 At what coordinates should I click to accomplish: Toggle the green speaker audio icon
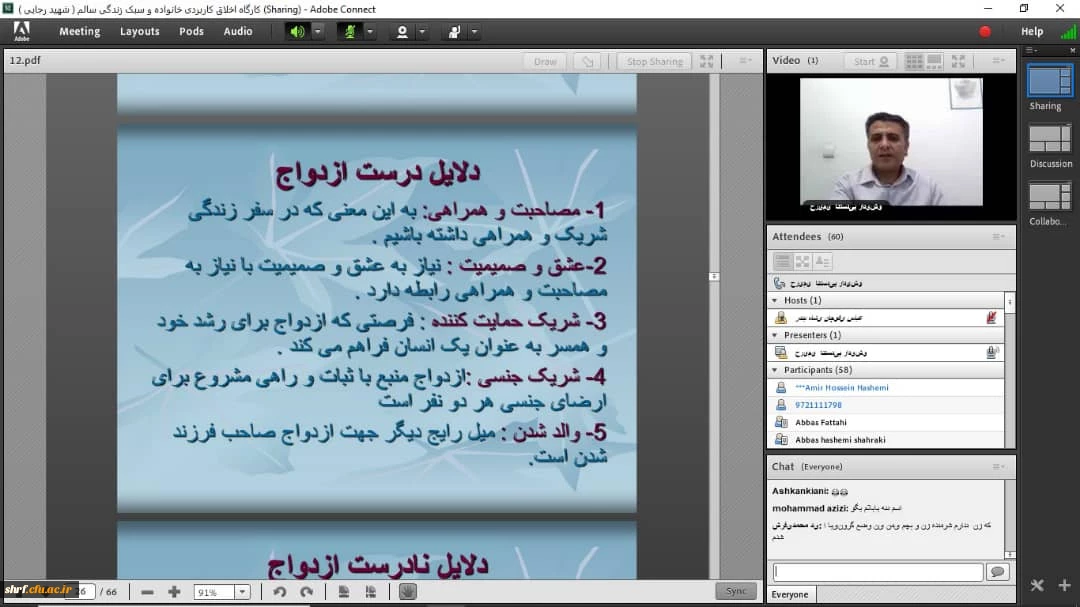(297, 31)
